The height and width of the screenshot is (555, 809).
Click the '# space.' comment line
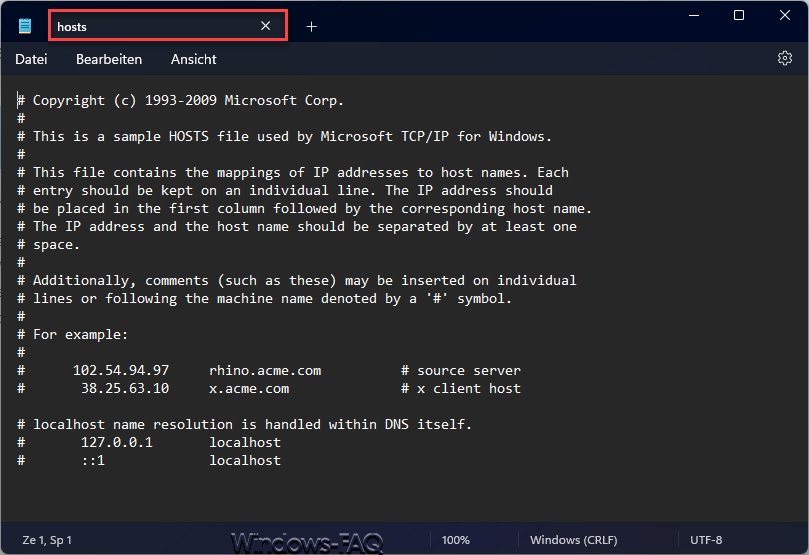(x=48, y=244)
